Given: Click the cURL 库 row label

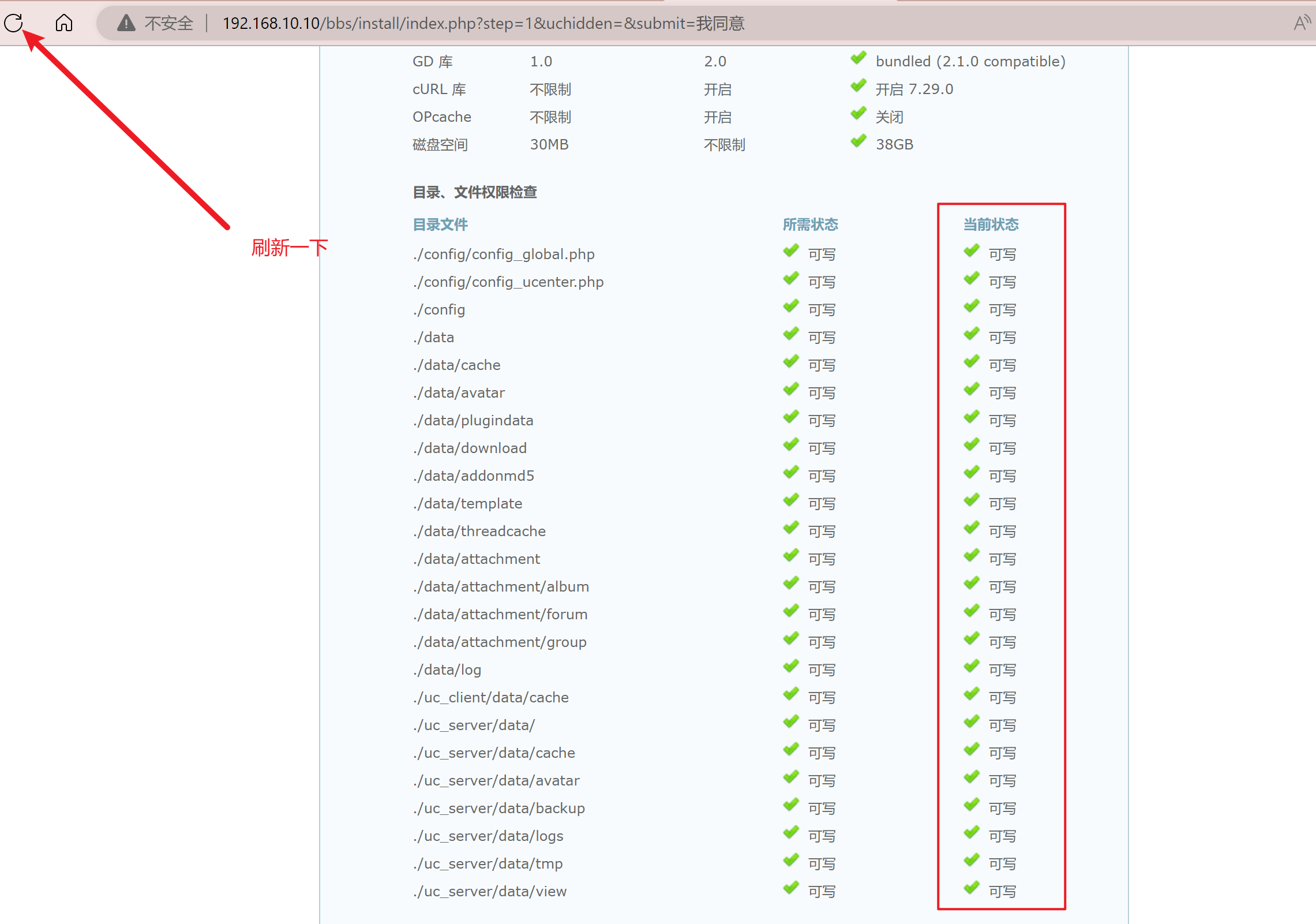Looking at the screenshot, I should [439, 89].
